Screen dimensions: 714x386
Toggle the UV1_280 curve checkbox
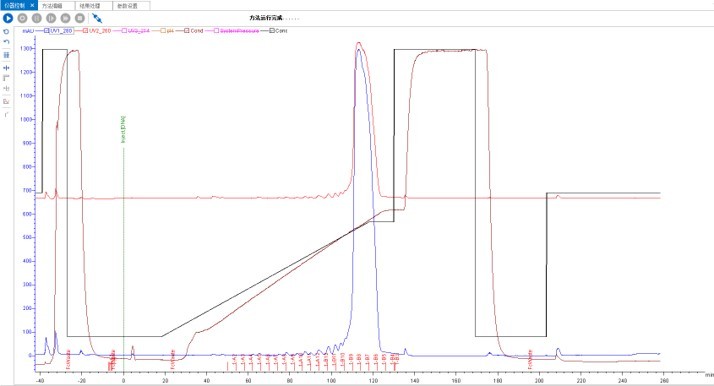[46, 30]
